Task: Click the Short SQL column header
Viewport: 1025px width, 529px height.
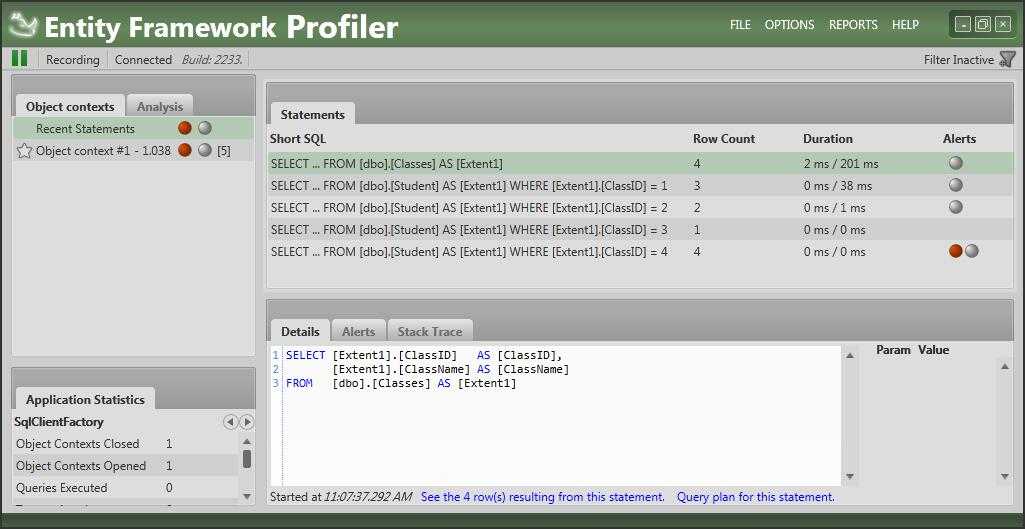Action: coord(297,139)
